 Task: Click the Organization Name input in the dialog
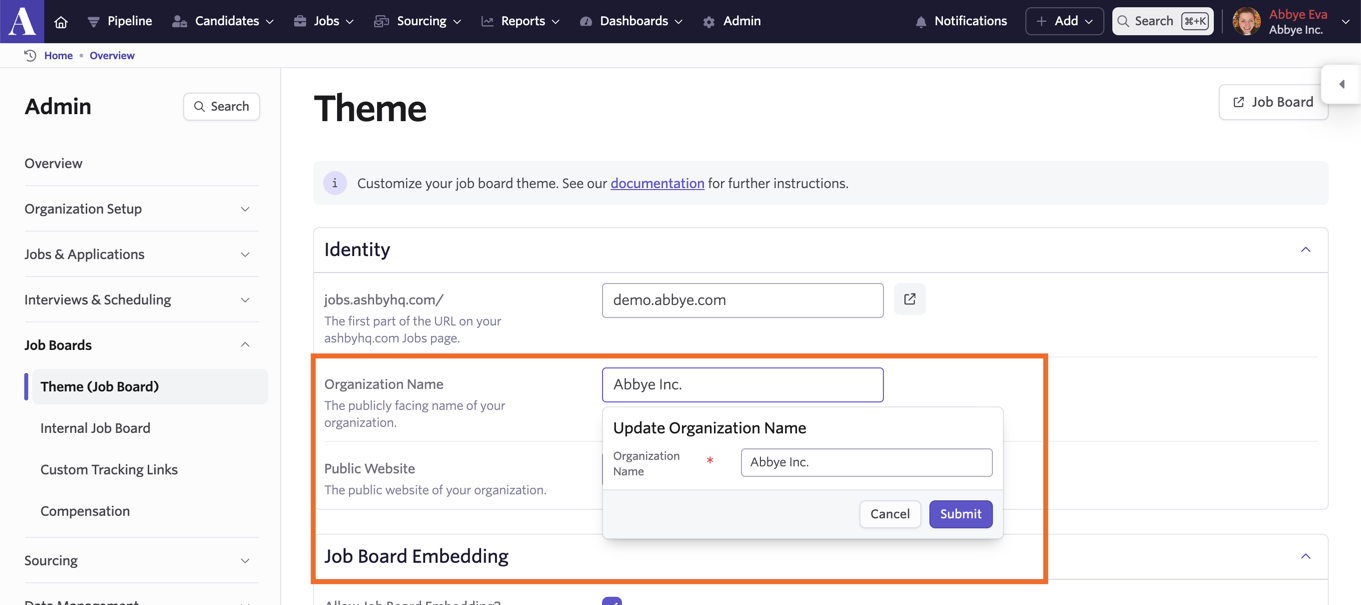[x=865, y=462]
